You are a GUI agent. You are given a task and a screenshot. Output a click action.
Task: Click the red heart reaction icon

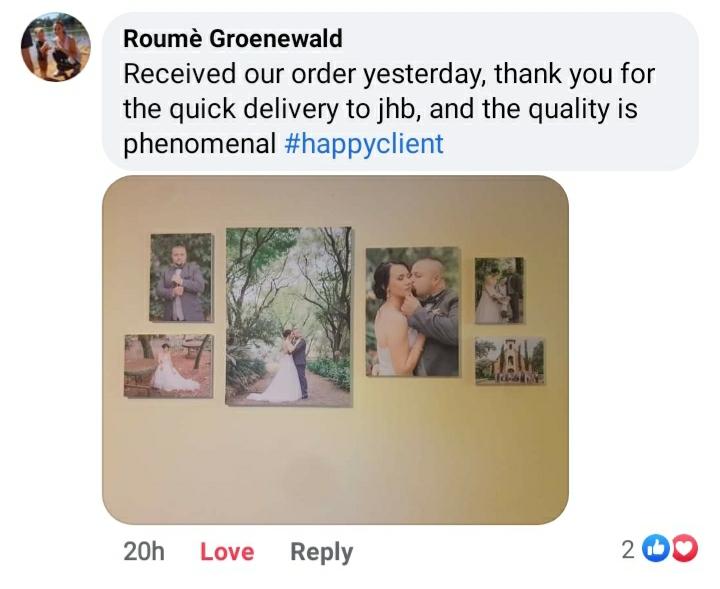[x=685, y=549]
